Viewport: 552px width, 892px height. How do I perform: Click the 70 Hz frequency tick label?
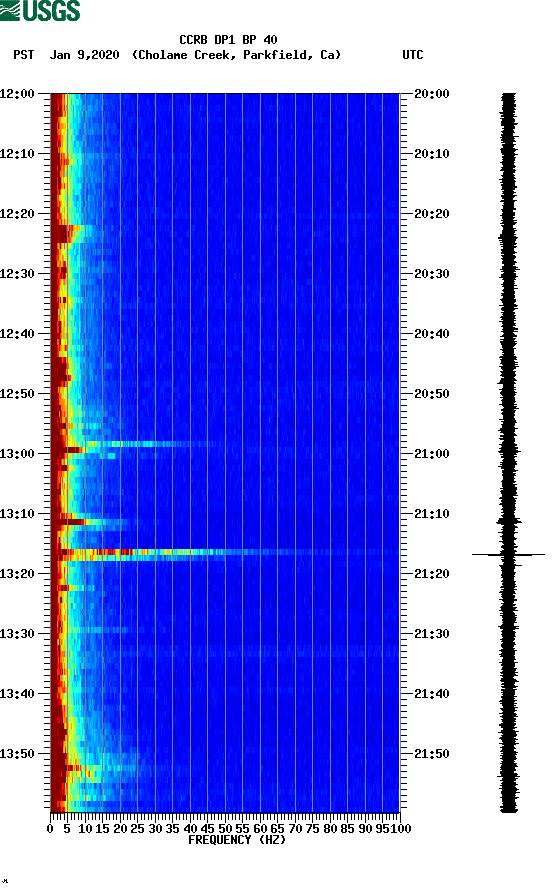[x=295, y=828]
